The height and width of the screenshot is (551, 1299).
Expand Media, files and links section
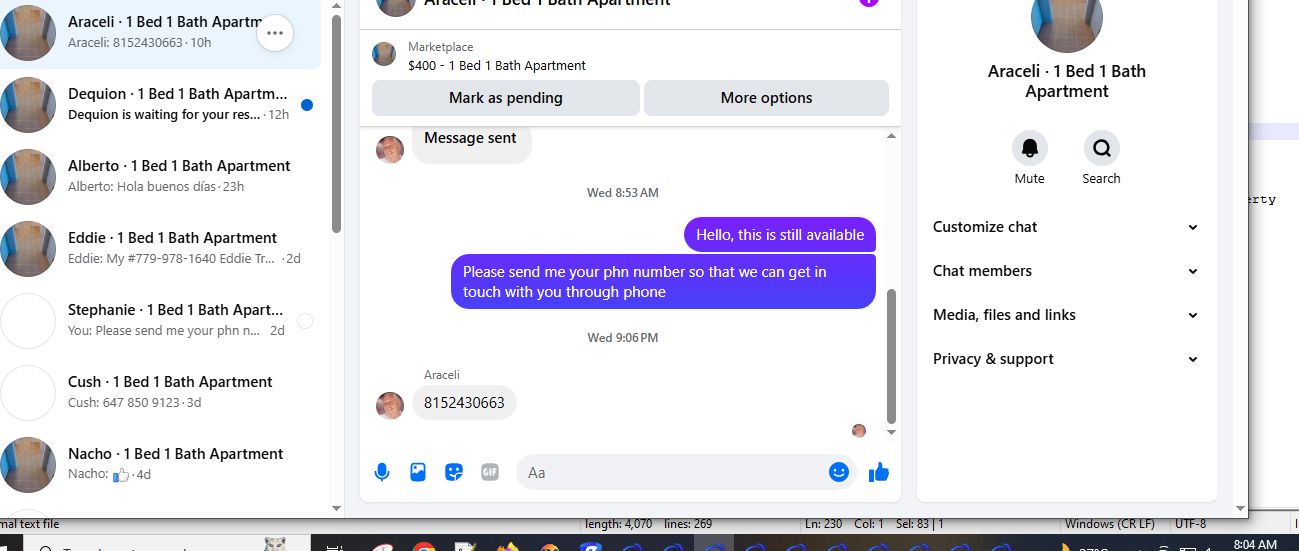coord(1066,315)
